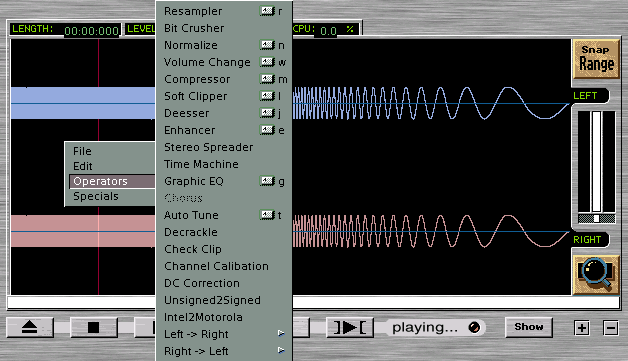
Task: Click the playing status indicator knob
Action: 474,327
